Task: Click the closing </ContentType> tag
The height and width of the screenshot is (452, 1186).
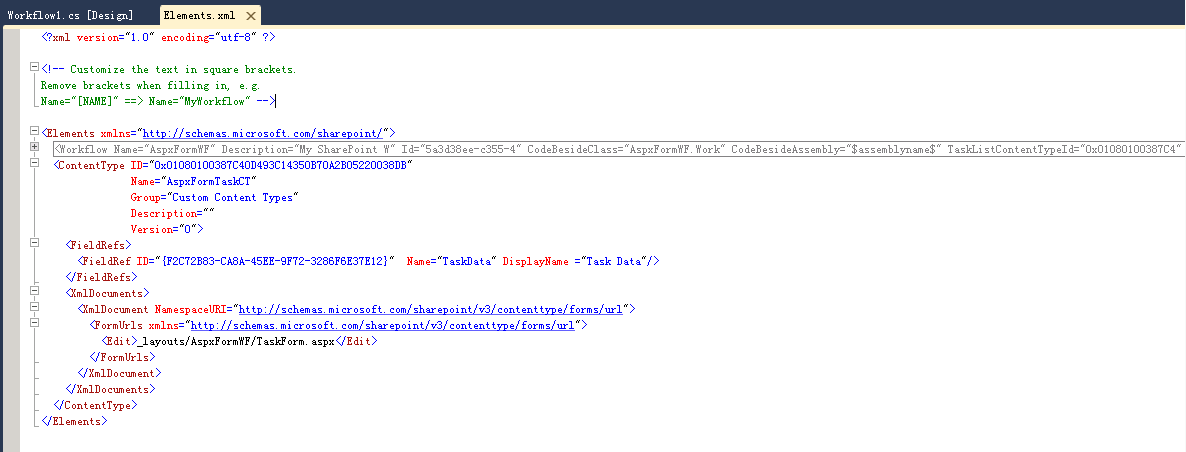Action: (x=95, y=405)
